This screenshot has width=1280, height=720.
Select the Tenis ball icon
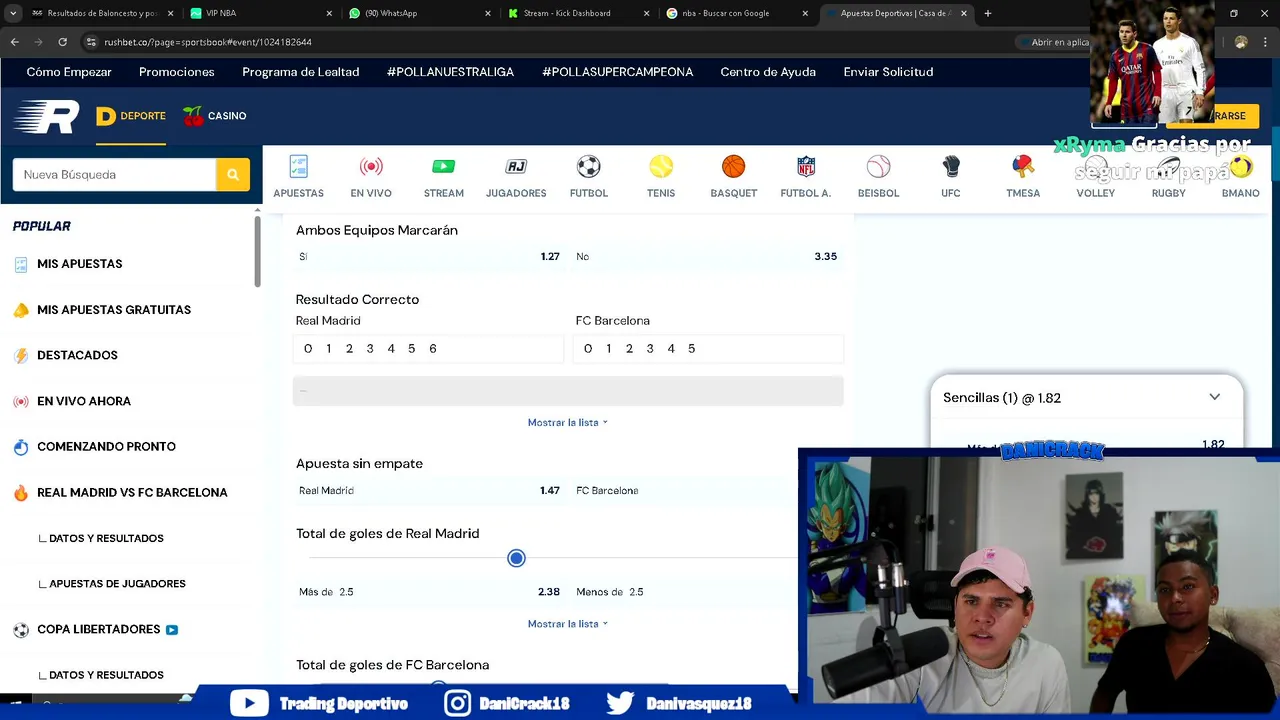coord(661,166)
